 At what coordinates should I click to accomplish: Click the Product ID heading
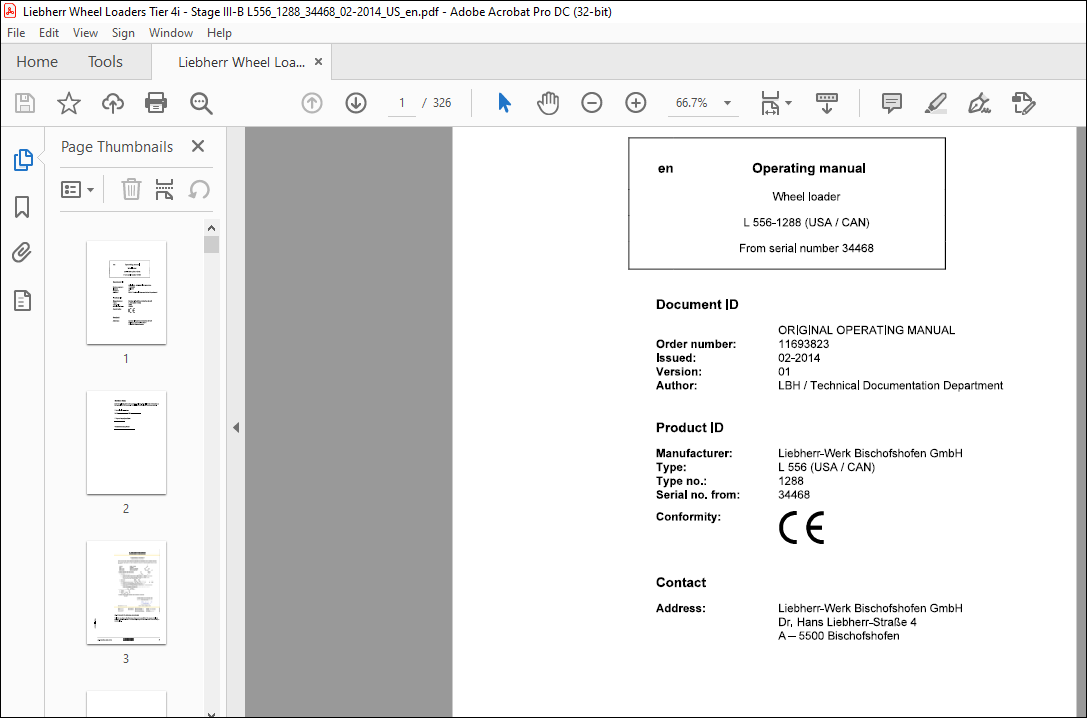tap(689, 428)
